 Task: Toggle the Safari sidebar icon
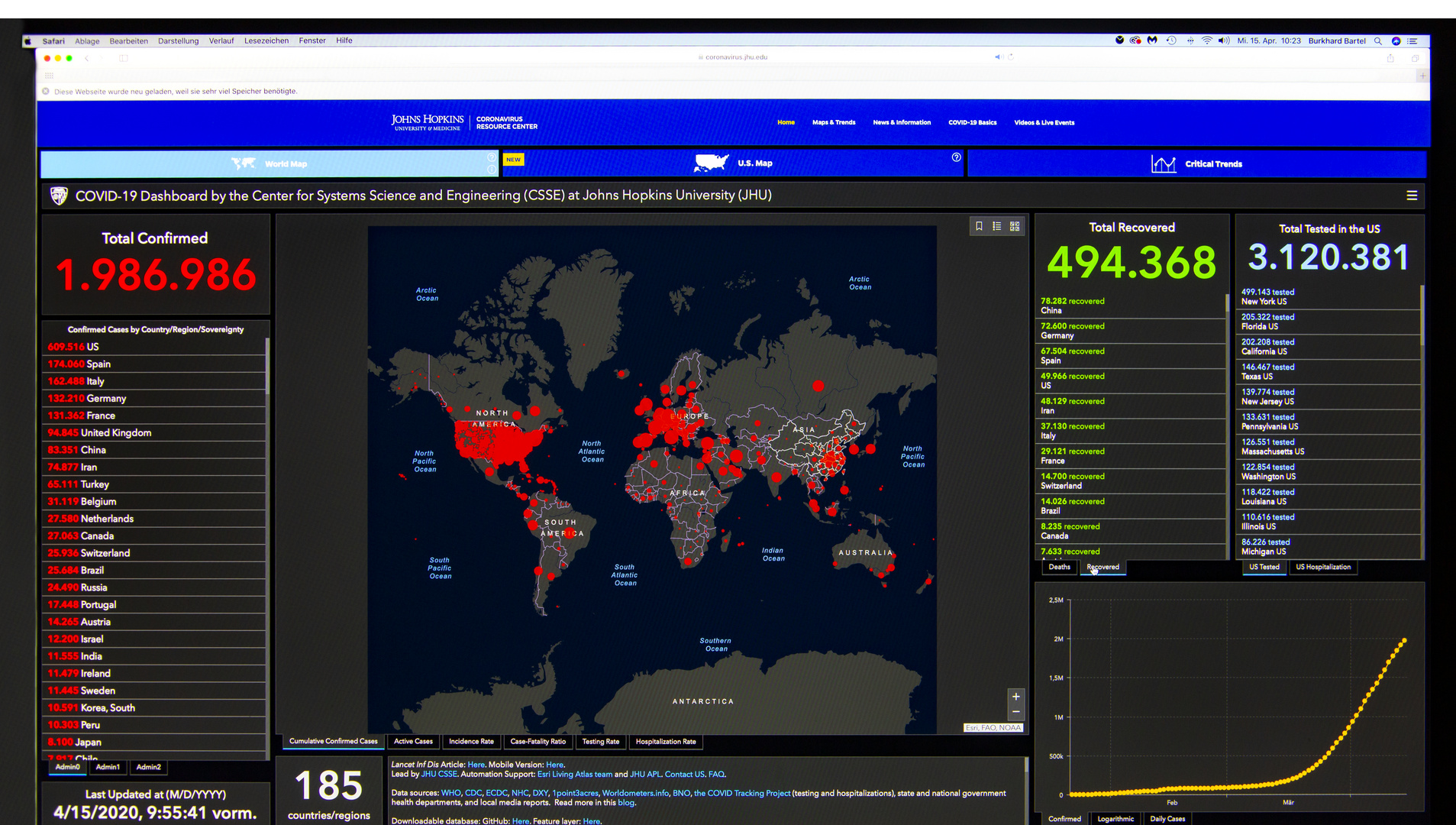pyautogui.click(x=123, y=58)
